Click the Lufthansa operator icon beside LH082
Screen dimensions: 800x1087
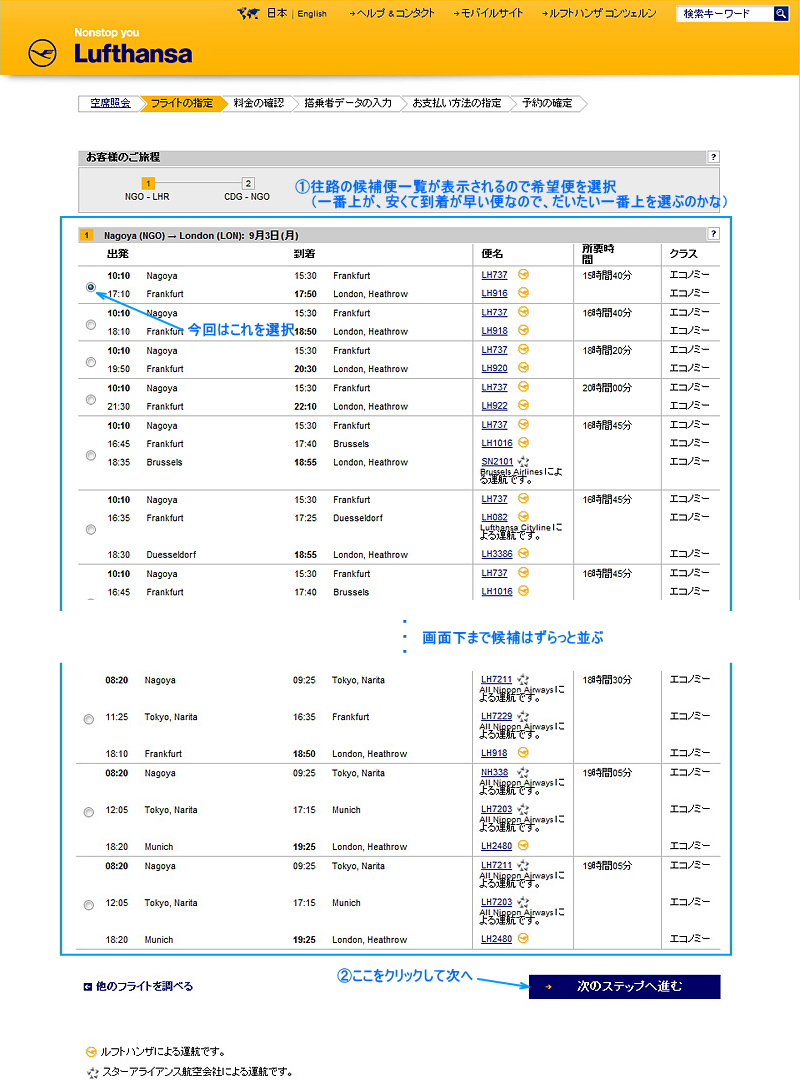click(x=523, y=516)
